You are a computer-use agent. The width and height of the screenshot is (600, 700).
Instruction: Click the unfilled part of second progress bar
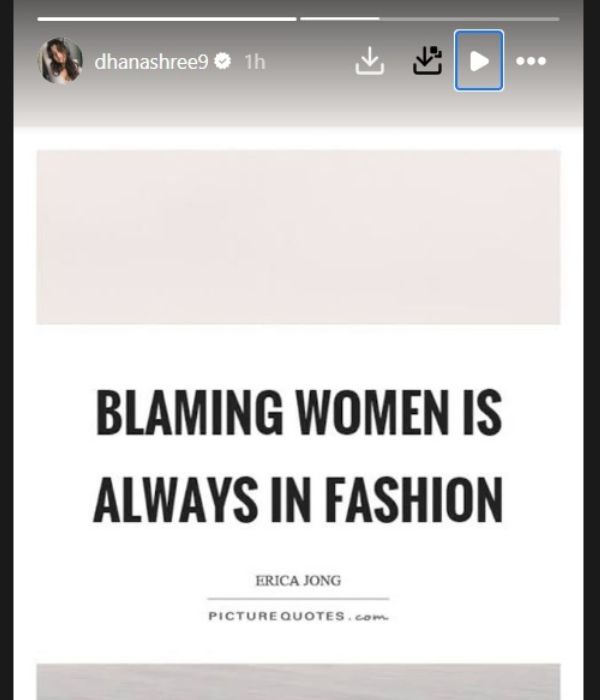[x=469, y=19]
